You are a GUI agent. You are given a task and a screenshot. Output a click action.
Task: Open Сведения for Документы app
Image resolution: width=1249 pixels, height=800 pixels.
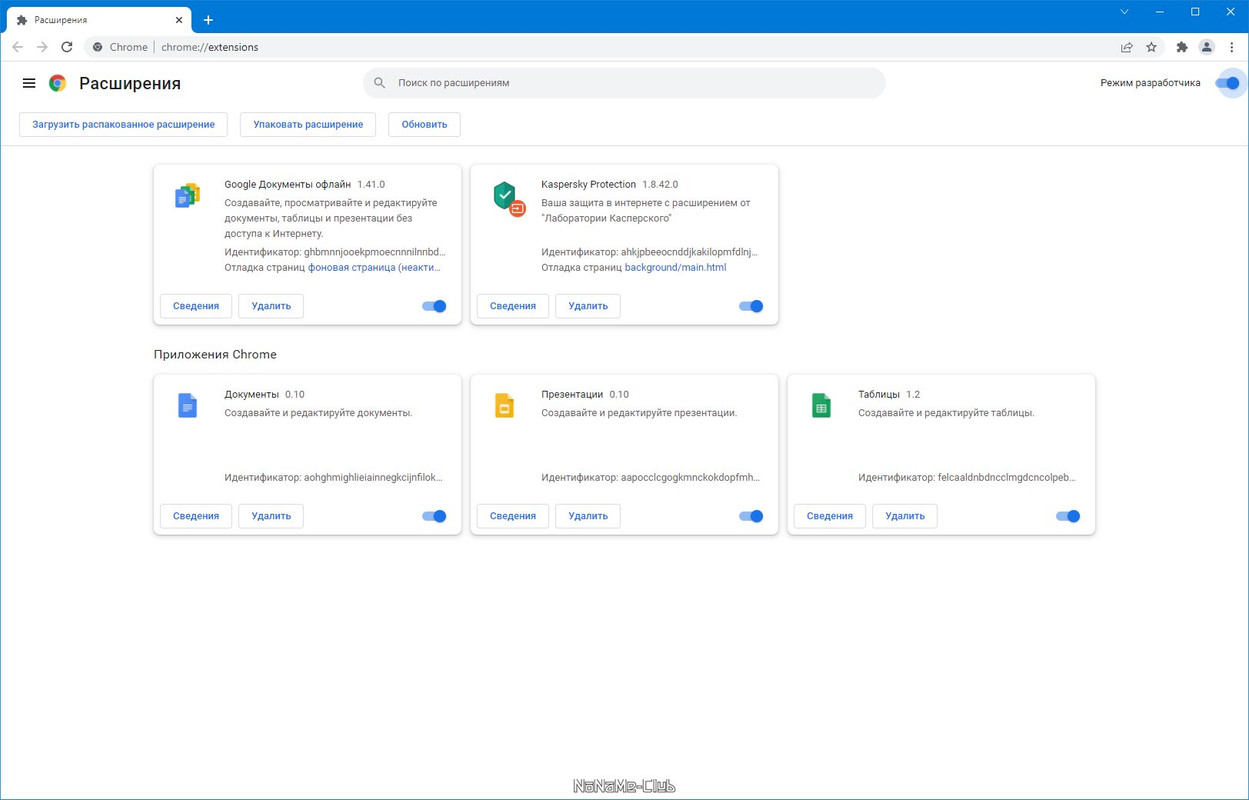[x=196, y=516]
